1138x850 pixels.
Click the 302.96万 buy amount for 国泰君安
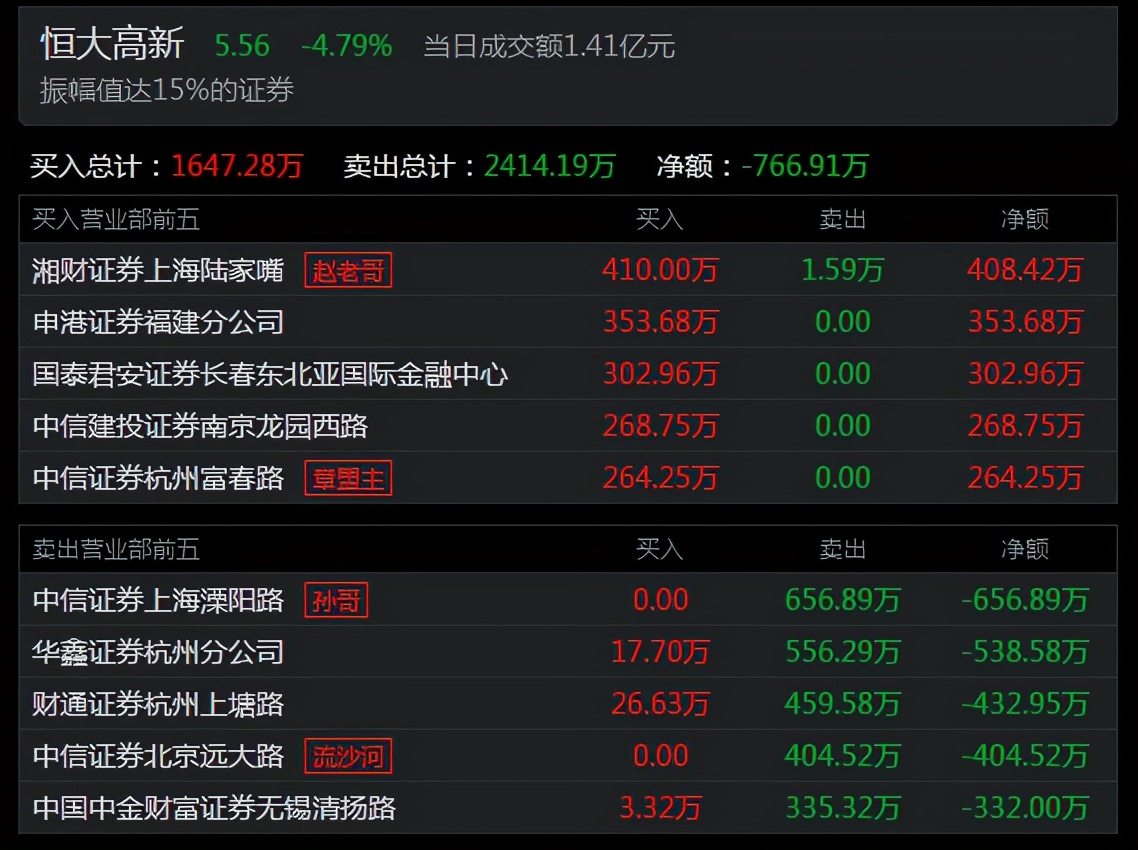(x=660, y=374)
